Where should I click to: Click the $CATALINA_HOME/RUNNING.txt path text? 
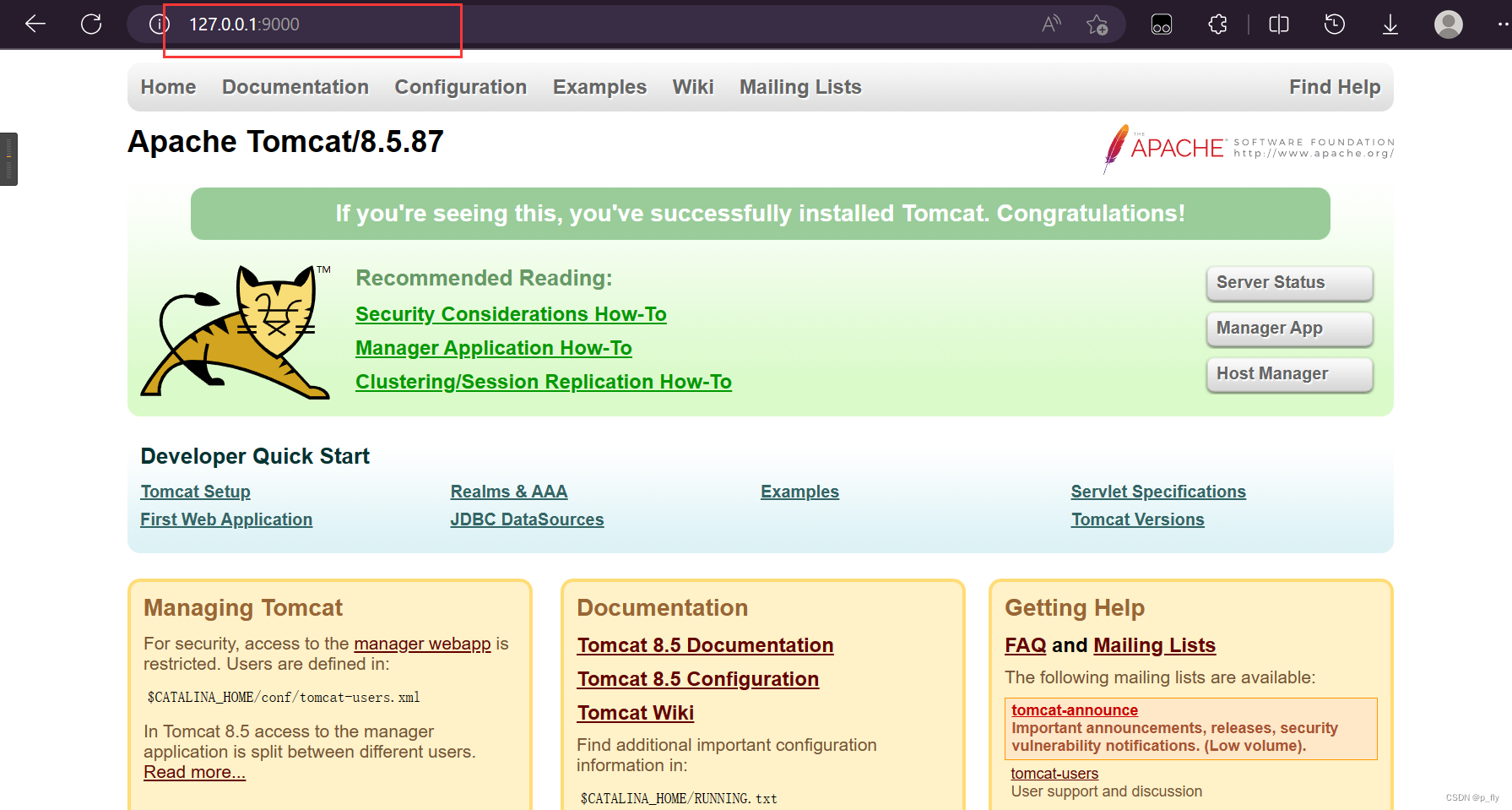point(679,798)
